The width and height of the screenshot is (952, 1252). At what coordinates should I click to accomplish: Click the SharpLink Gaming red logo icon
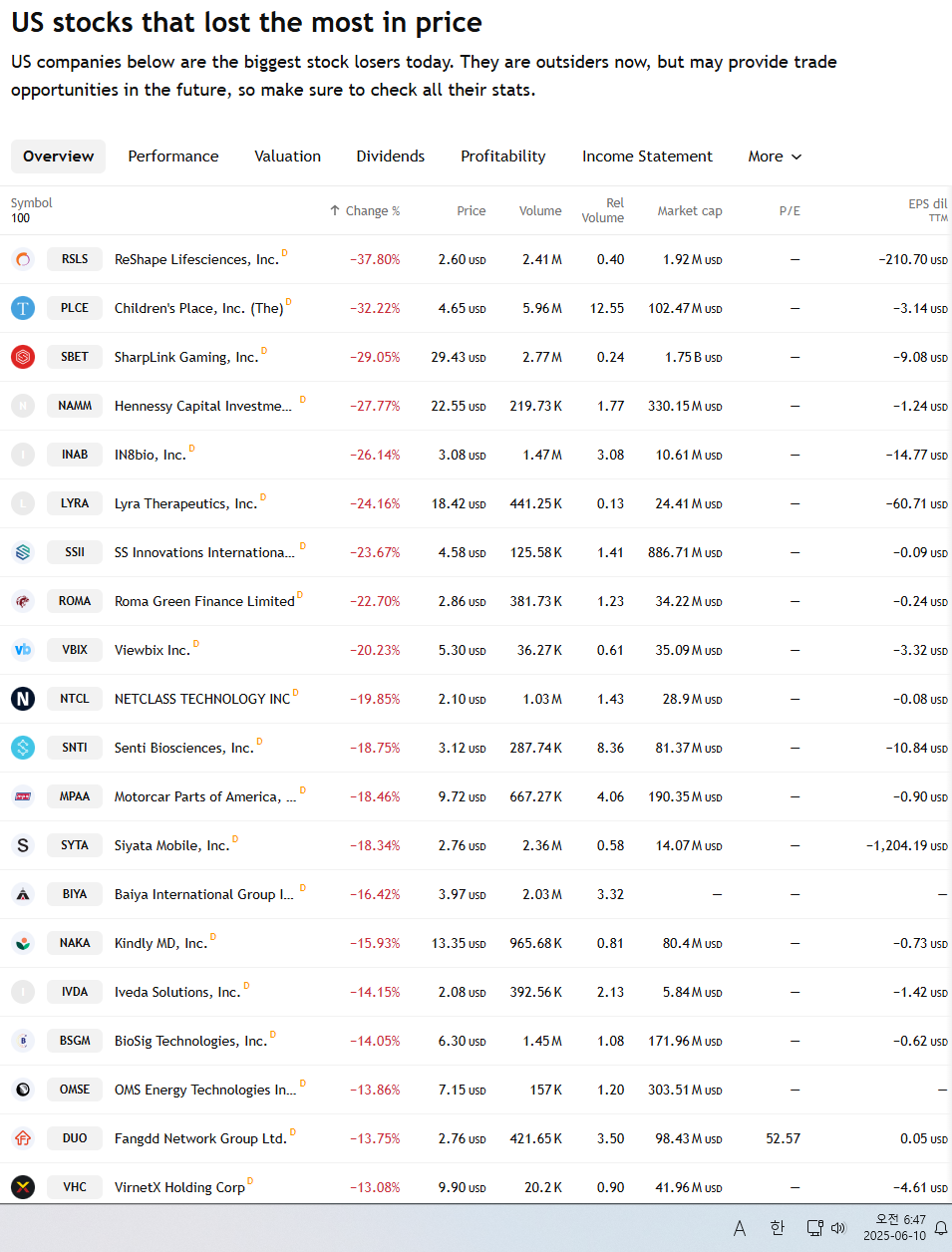pos(23,357)
